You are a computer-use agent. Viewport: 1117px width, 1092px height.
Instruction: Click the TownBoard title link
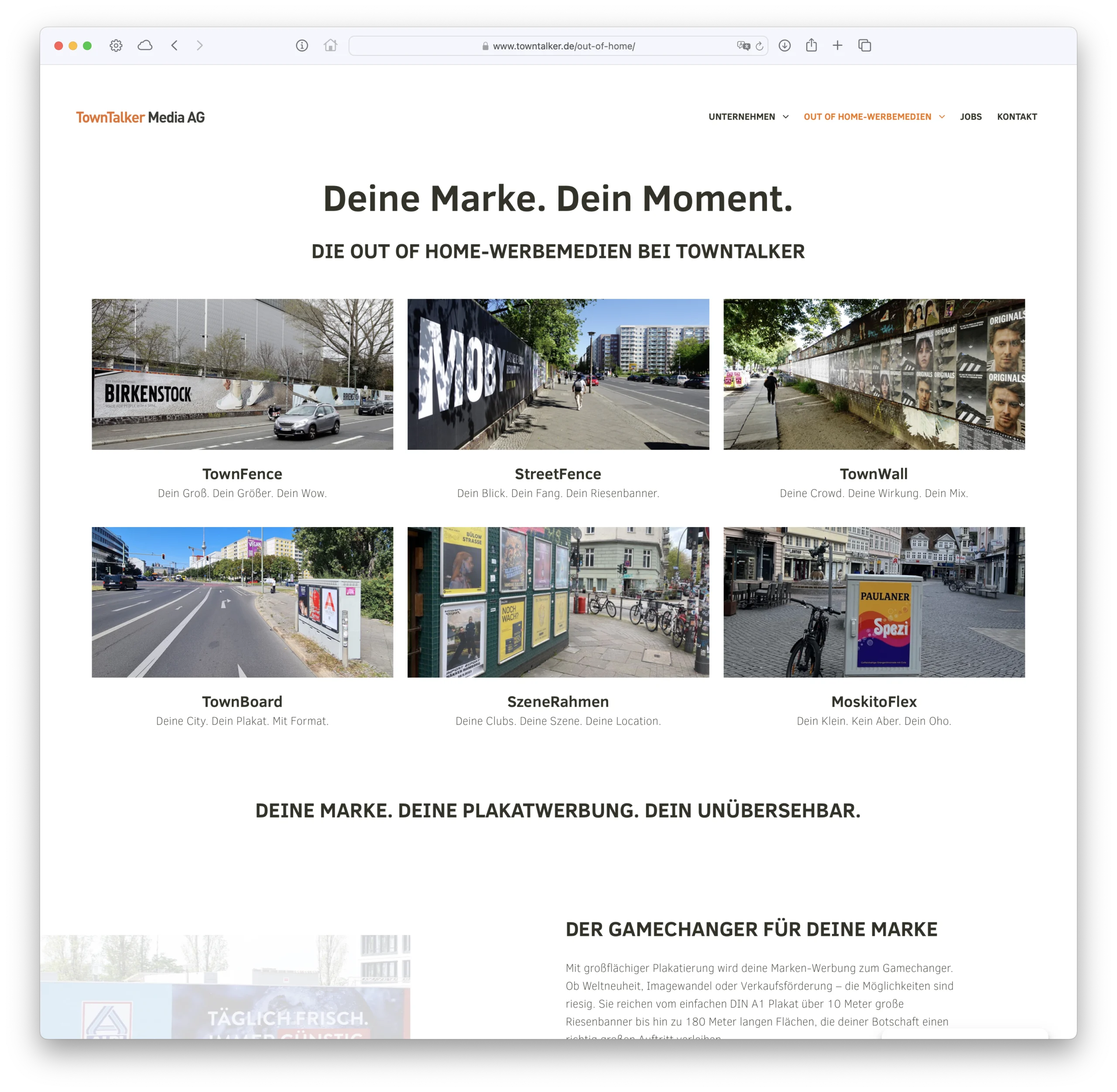pyautogui.click(x=242, y=702)
